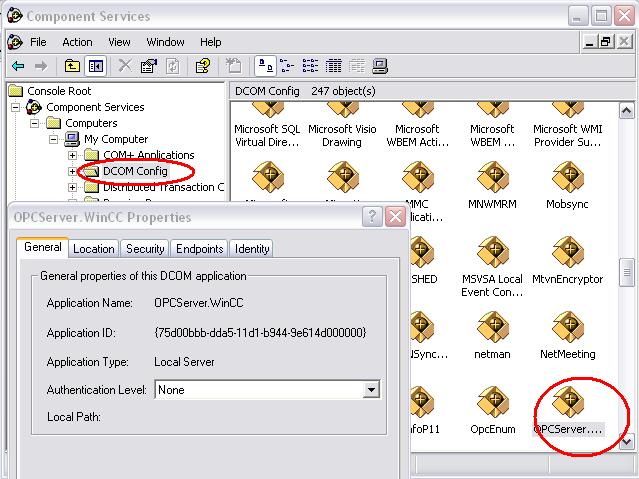Click the Delete X icon in the toolbar
Image resolution: width=639 pixels, height=479 pixels.
[x=125, y=66]
